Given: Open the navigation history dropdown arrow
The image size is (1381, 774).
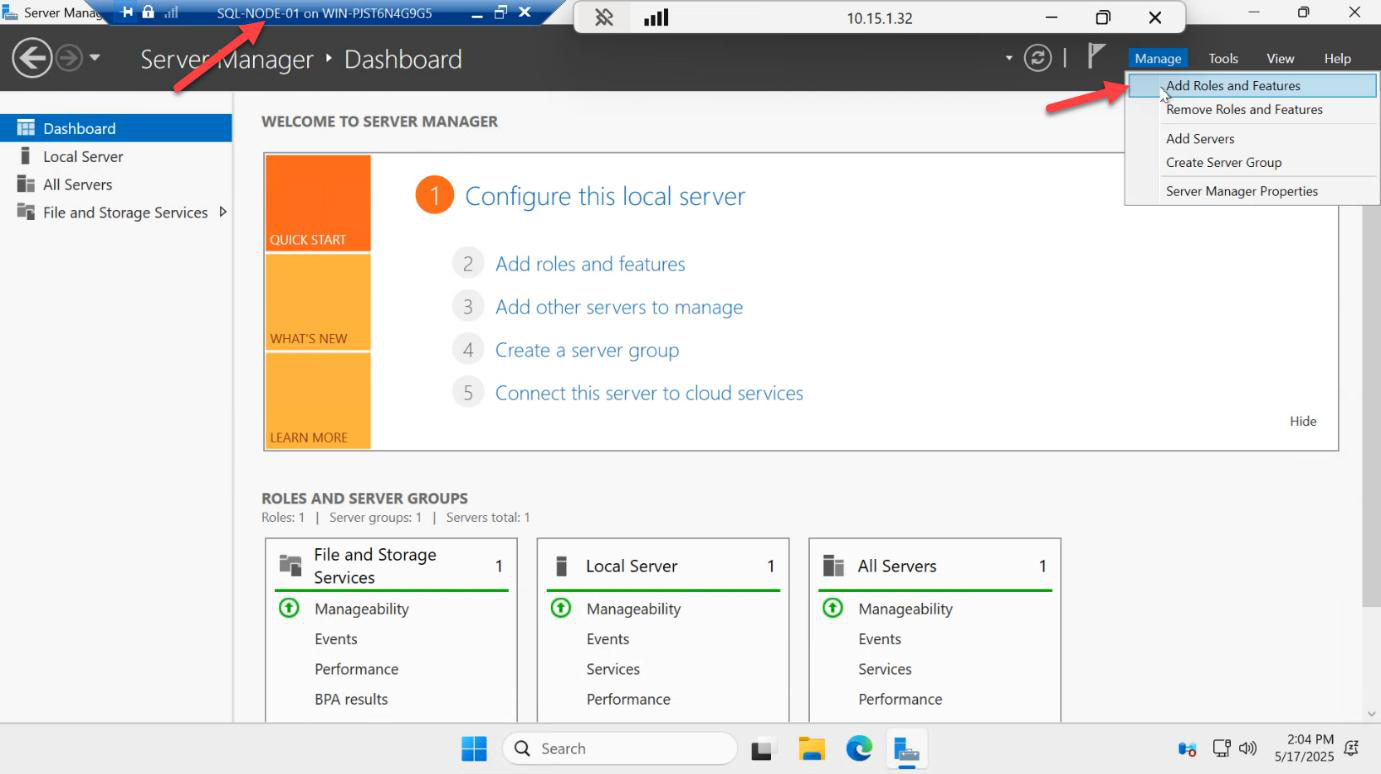Looking at the screenshot, I should coord(95,58).
